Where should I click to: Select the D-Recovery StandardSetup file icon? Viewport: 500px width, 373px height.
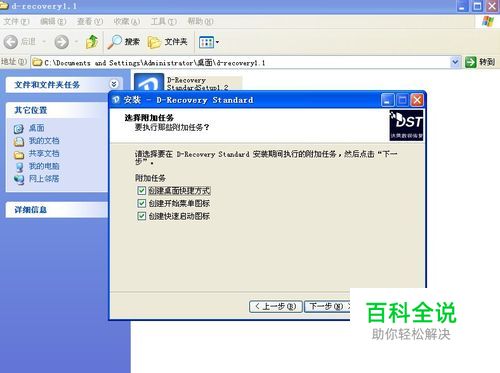[149, 82]
